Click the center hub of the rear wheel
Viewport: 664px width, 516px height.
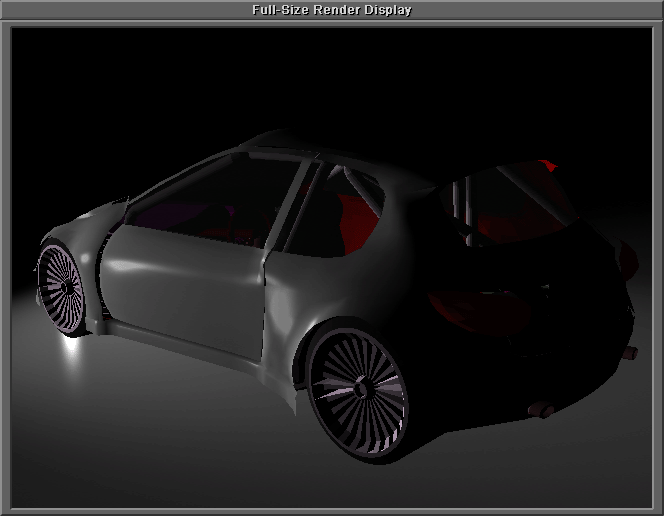click(x=359, y=391)
